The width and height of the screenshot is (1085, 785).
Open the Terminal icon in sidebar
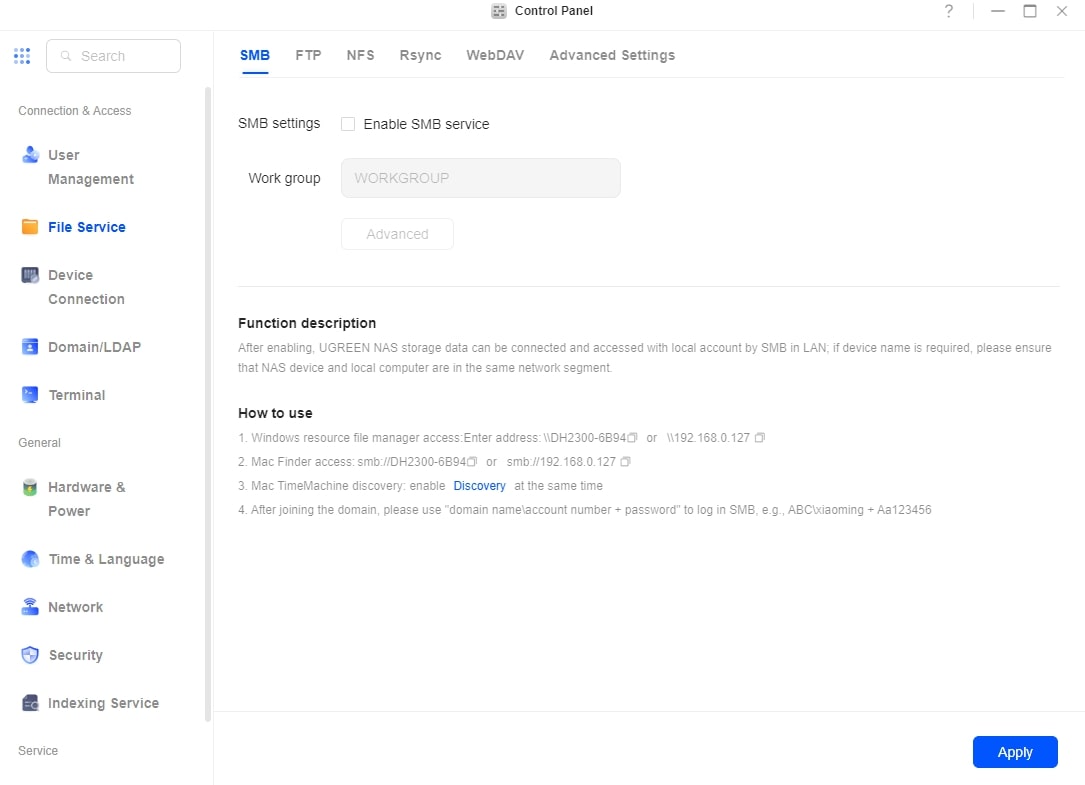[30, 395]
